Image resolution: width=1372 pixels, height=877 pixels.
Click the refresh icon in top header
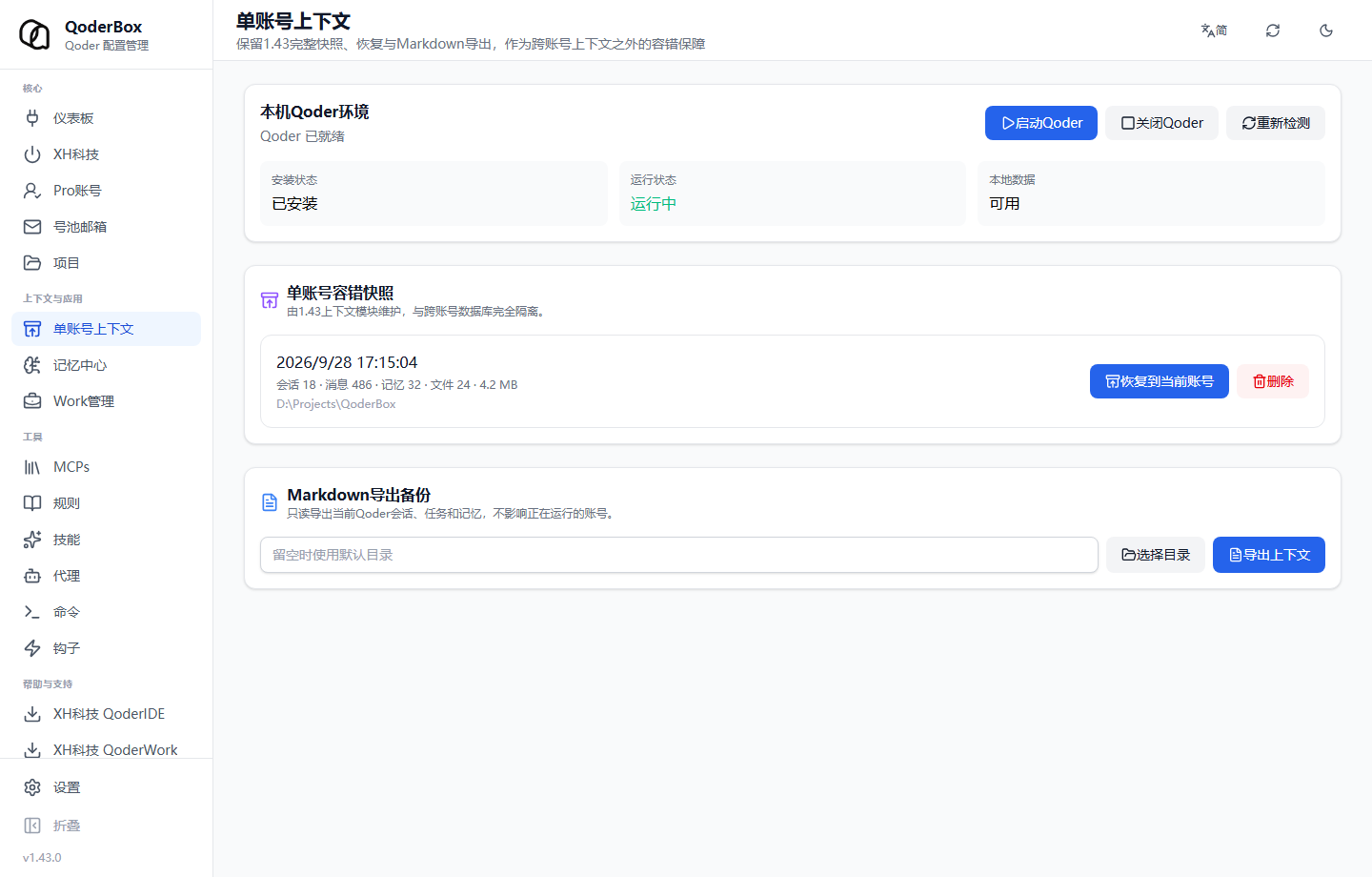pos(1273,31)
